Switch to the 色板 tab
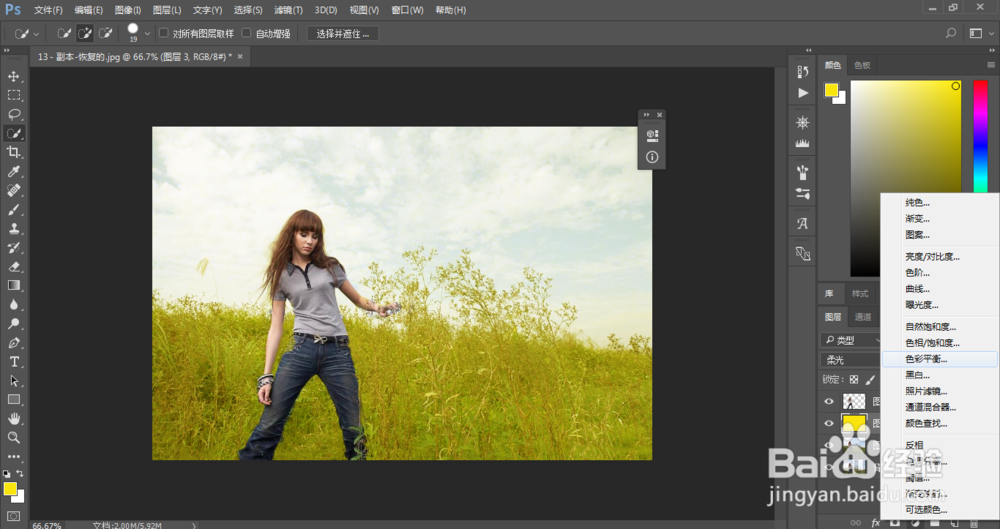 862,65
